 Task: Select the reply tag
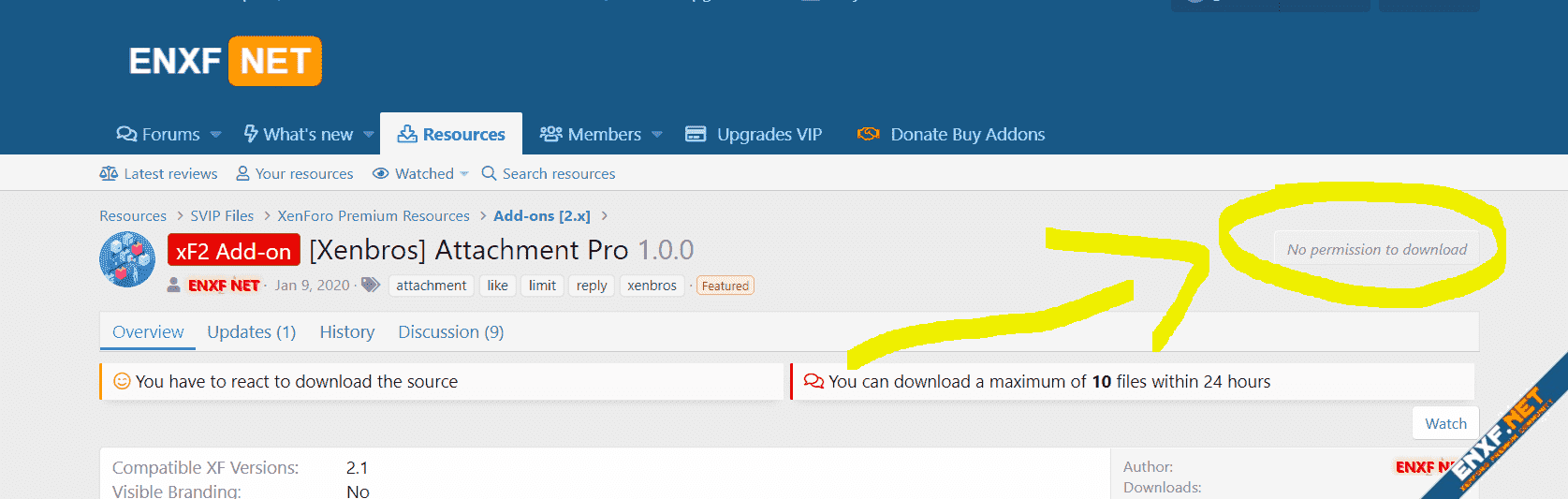[x=592, y=286]
